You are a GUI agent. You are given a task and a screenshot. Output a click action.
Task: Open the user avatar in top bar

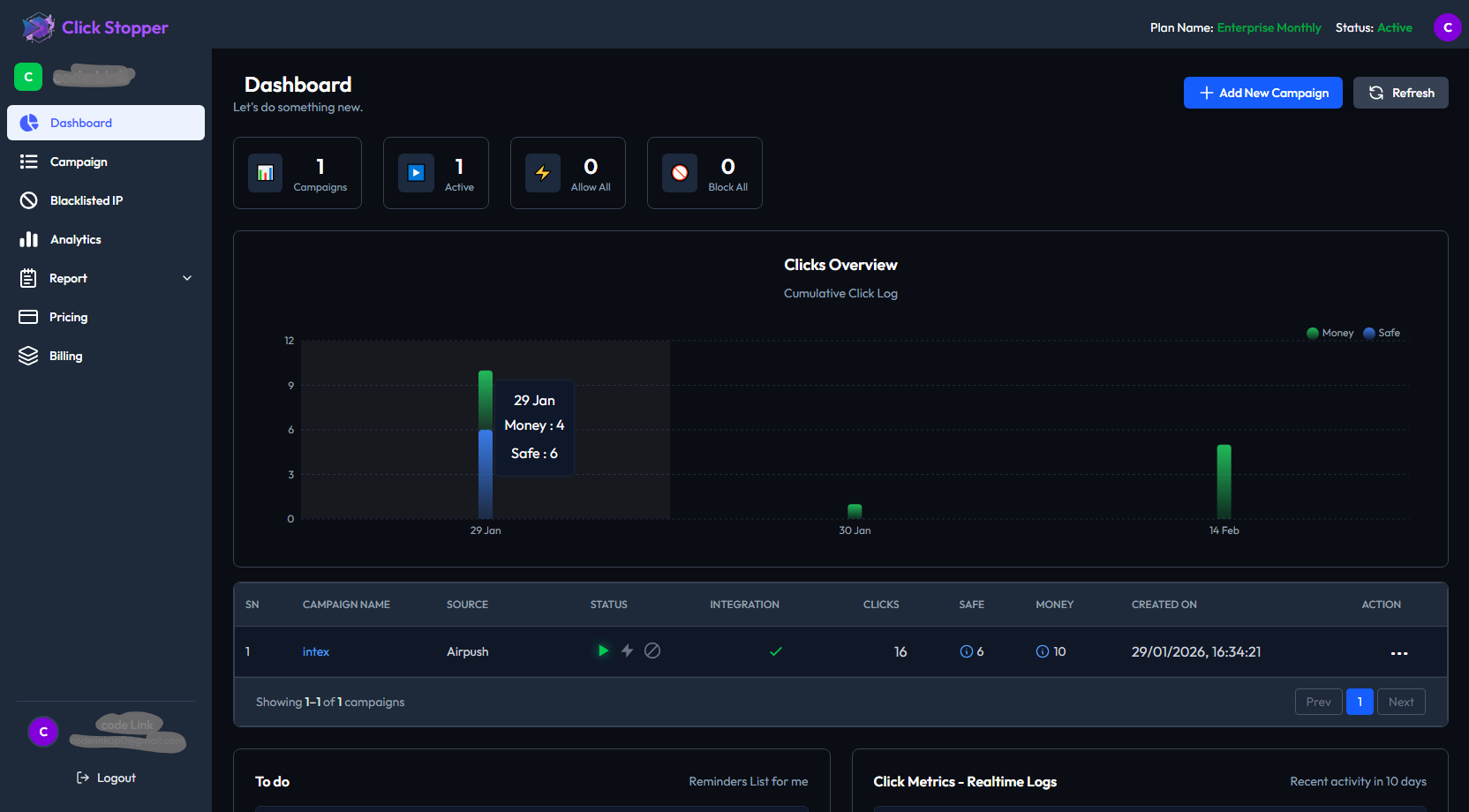[x=1447, y=27]
